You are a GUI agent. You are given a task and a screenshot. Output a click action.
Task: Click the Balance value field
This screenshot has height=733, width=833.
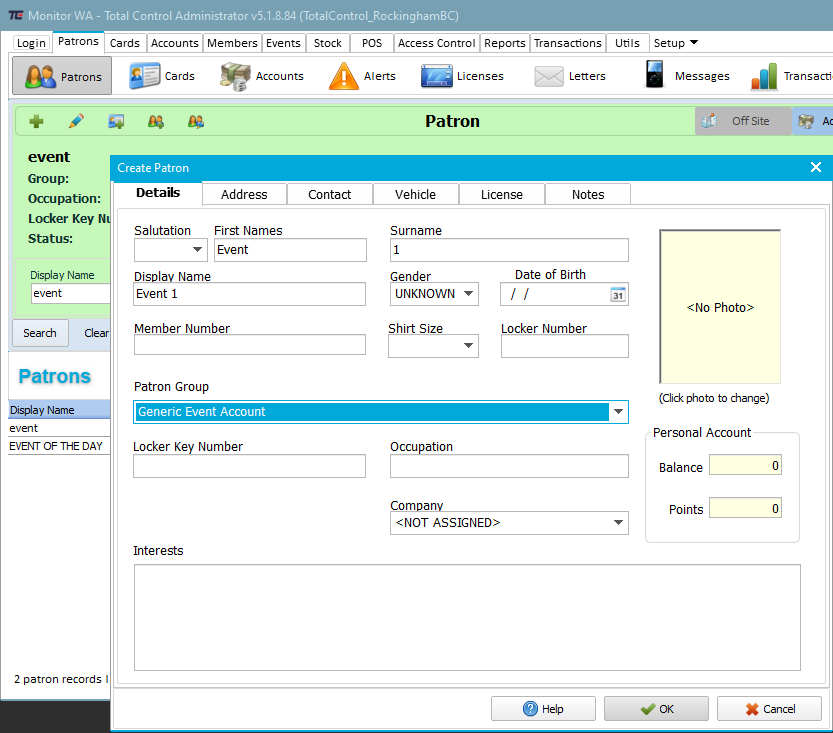(745, 465)
